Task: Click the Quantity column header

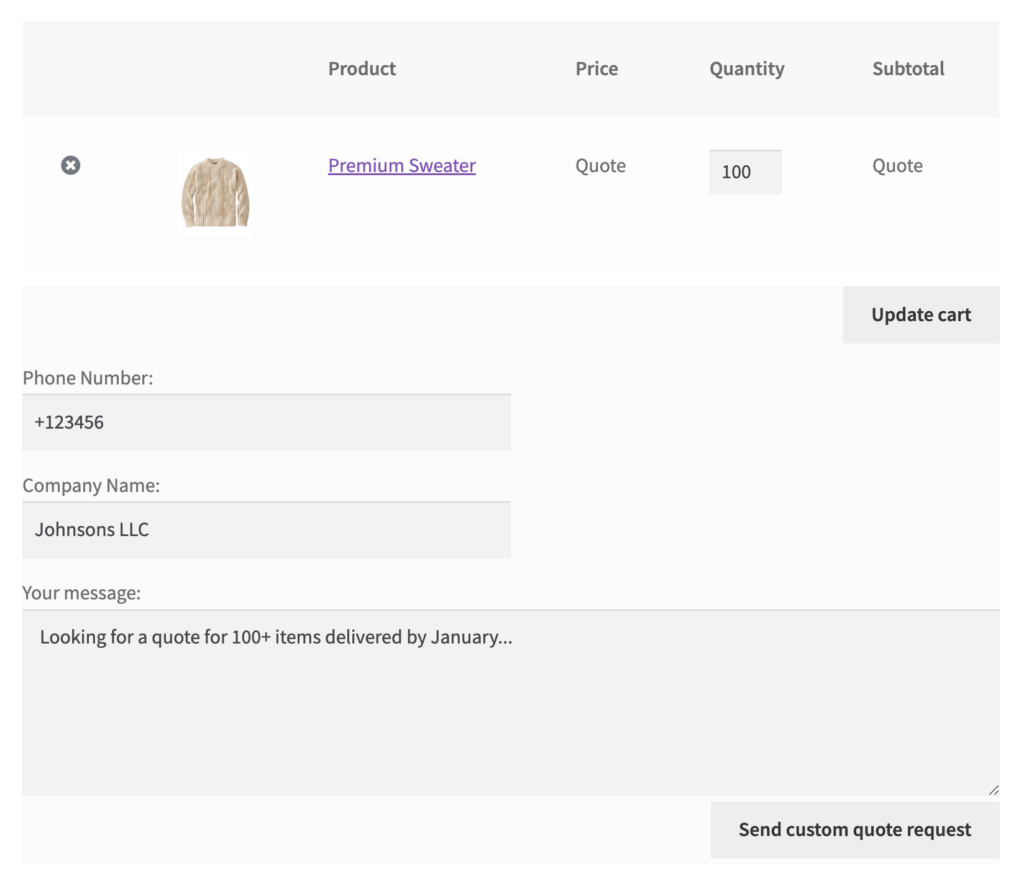Action: pyautogui.click(x=747, y=69)
